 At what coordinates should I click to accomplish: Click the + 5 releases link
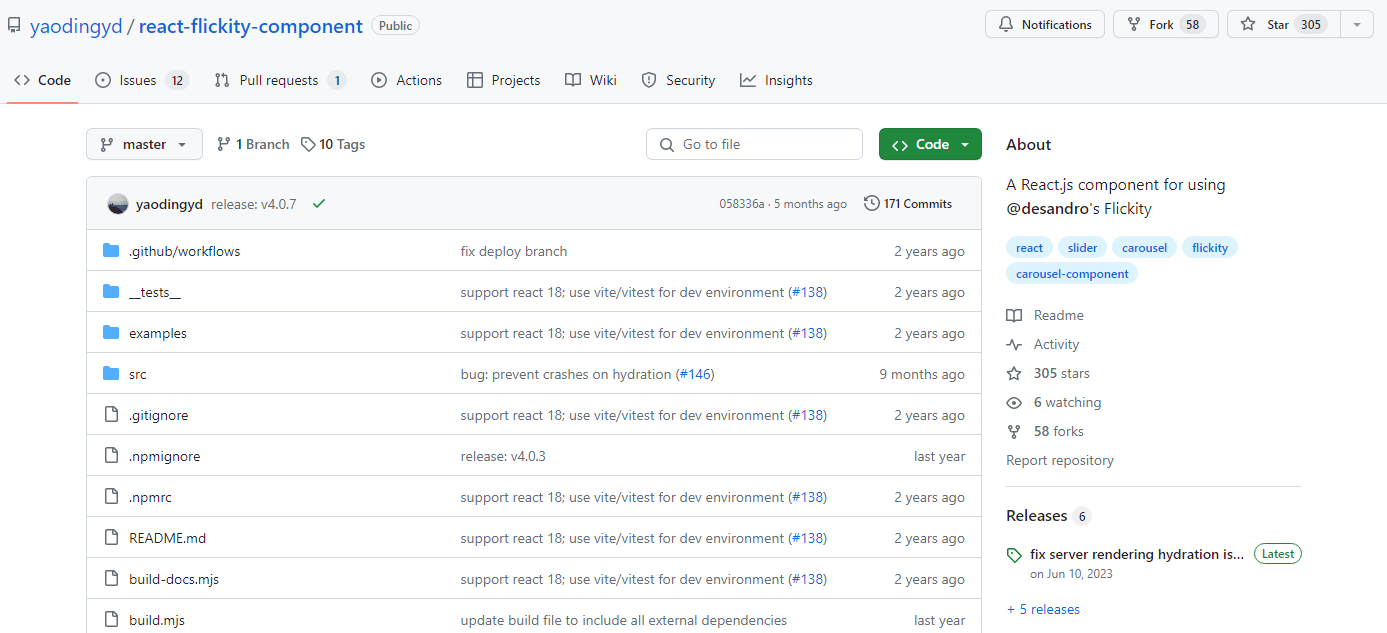(1043, 609)
